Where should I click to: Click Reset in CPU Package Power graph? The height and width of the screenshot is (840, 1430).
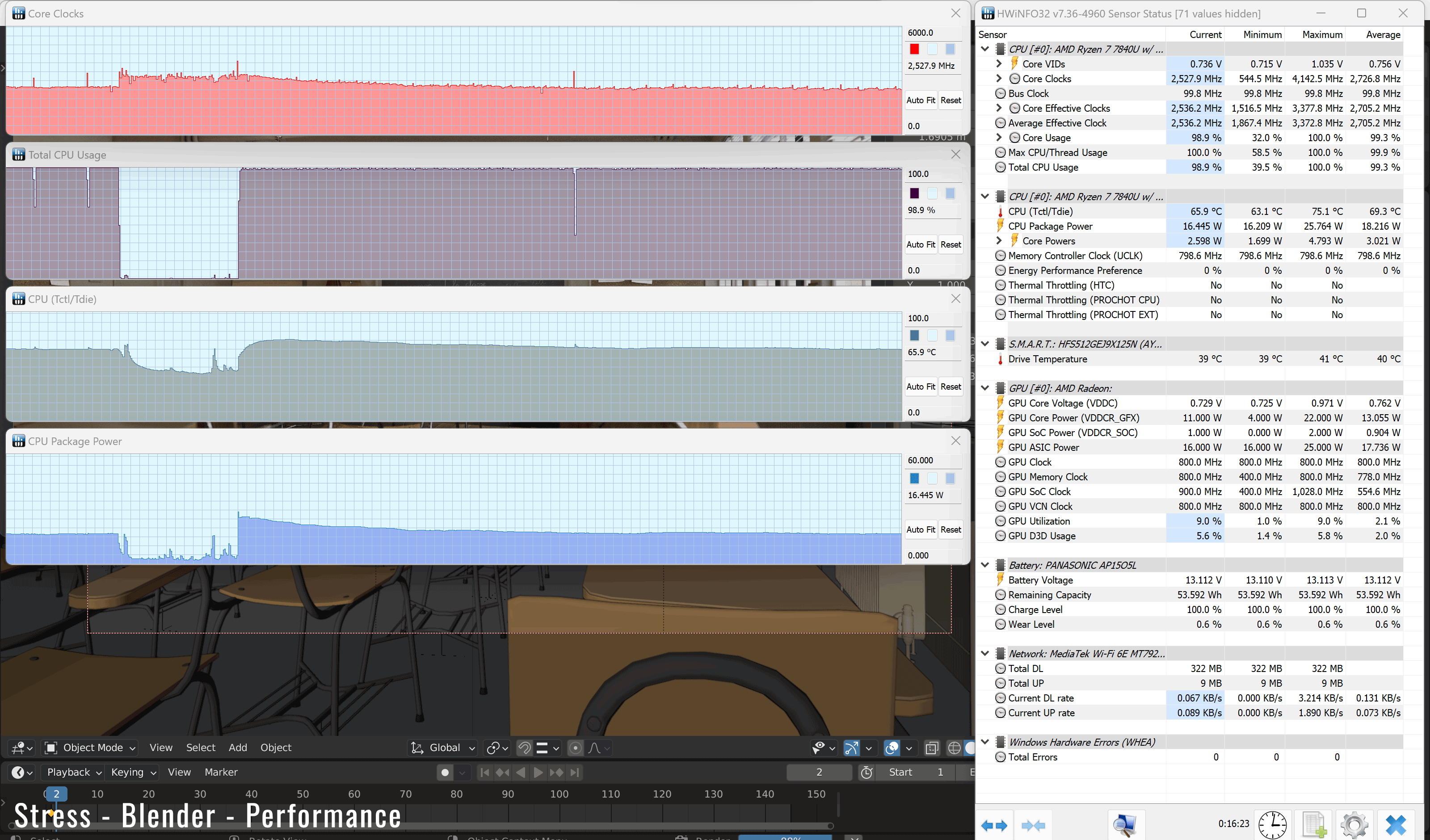[951, 529]
